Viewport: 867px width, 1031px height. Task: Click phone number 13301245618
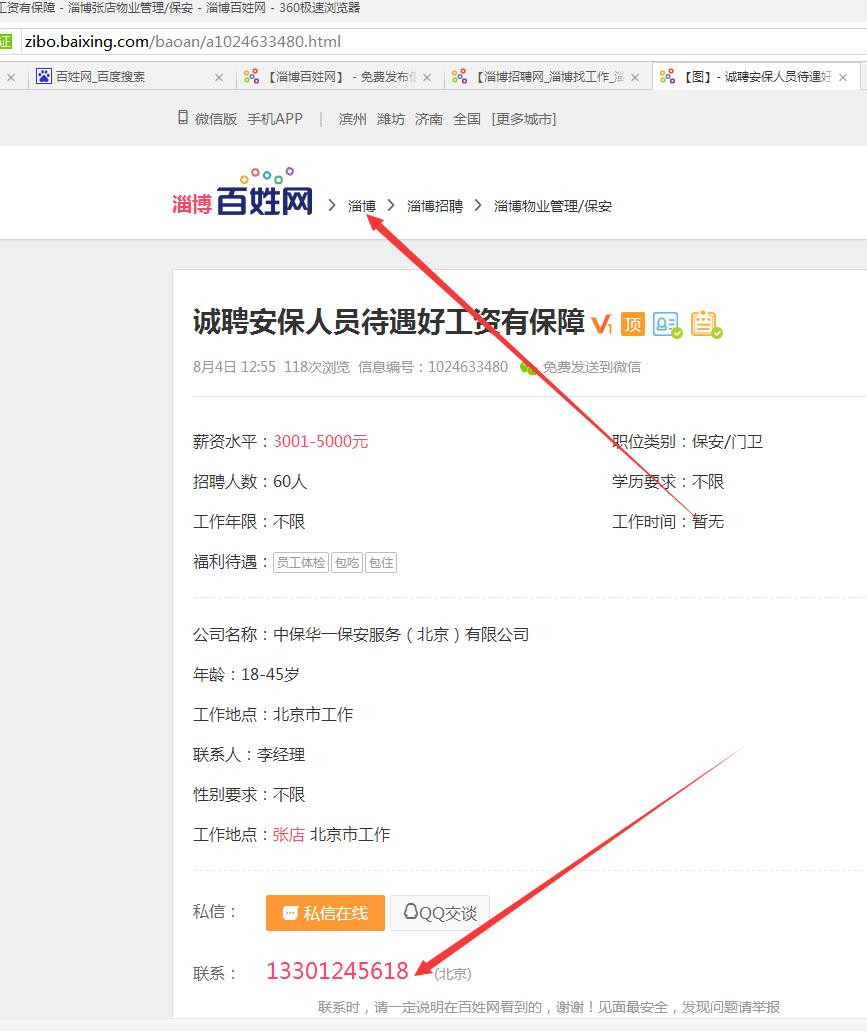pos(338,970)
